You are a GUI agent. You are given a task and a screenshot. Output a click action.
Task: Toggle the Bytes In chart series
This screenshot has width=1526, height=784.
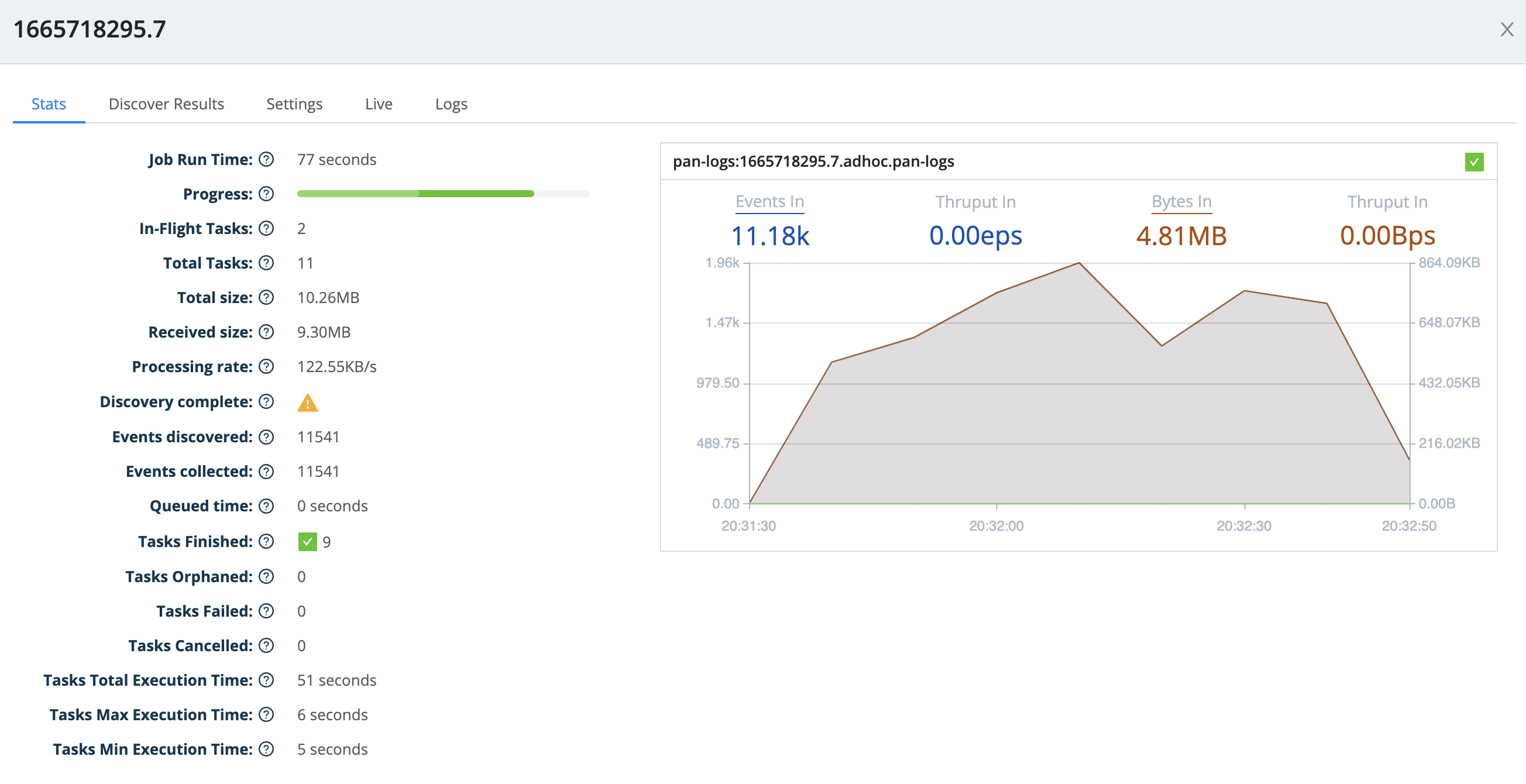point(1181,201)
